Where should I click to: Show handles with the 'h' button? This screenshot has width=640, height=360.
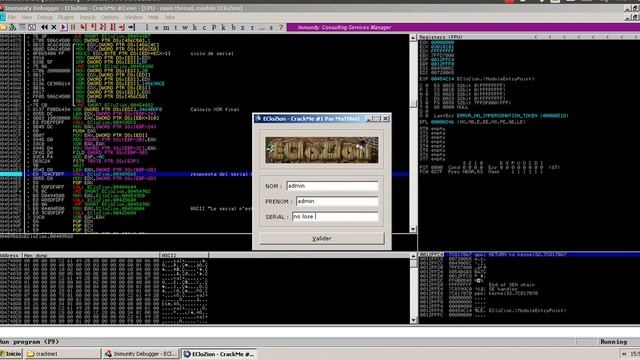(x=195, y=27)
